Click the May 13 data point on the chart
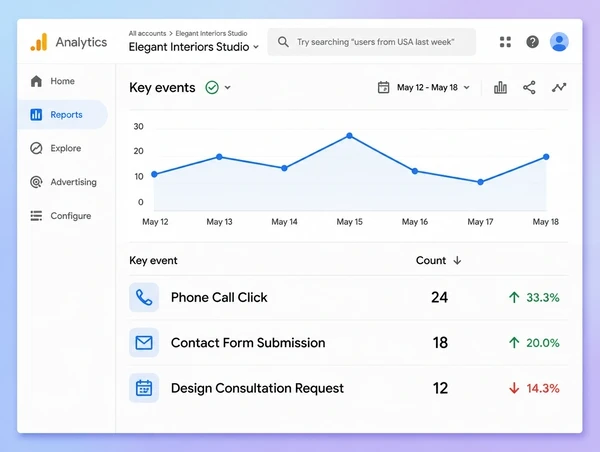Viewport: 600px width, 452px height. 219,157
